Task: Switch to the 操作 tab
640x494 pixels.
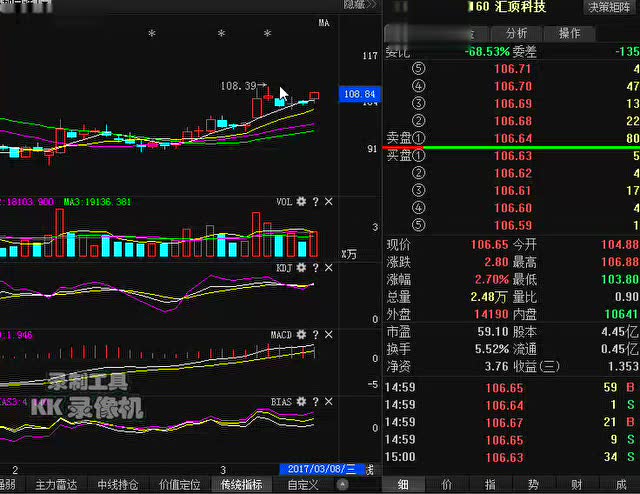Action: 569,33
